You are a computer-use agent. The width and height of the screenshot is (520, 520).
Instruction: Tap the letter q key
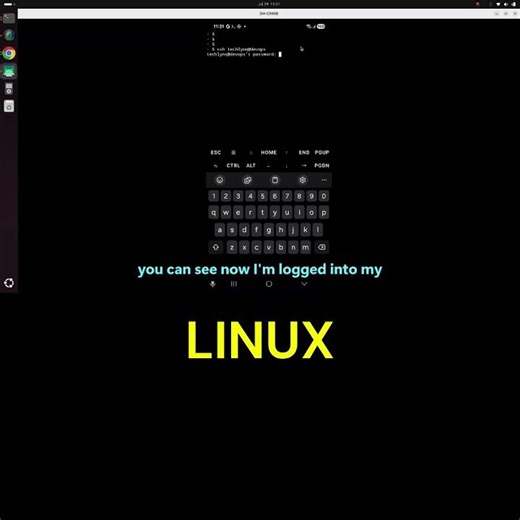214,212
